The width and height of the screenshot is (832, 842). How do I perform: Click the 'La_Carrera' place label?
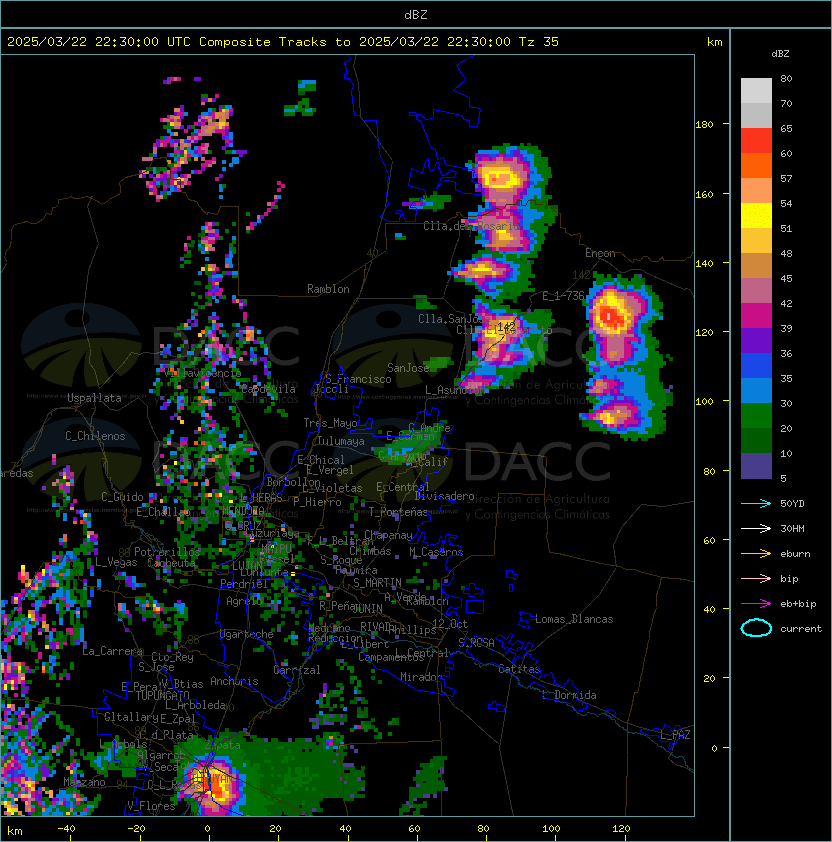coord(112,651)
